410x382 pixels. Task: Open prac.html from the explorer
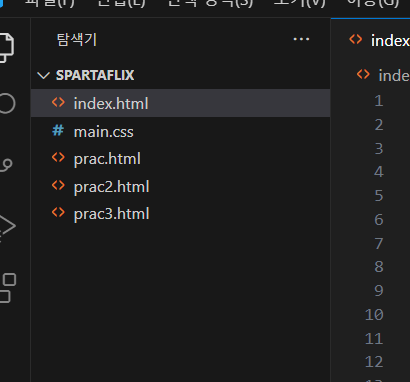(180, 159)
